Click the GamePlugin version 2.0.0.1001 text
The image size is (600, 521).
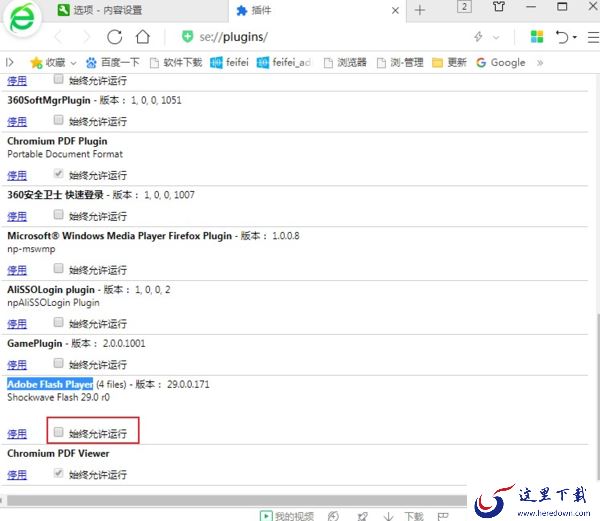124,344
